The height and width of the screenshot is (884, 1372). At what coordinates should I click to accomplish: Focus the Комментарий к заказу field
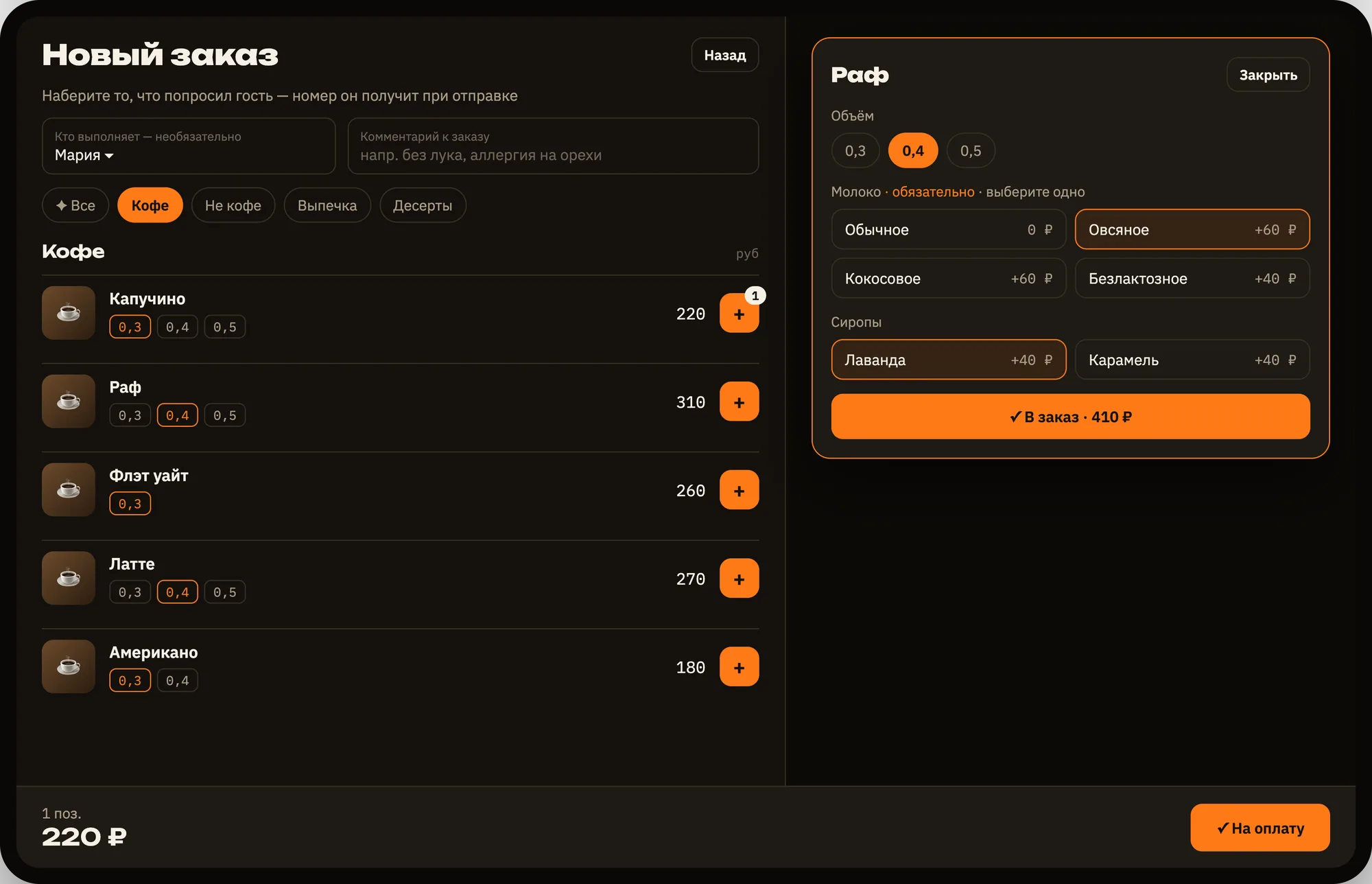pos(553,146)
